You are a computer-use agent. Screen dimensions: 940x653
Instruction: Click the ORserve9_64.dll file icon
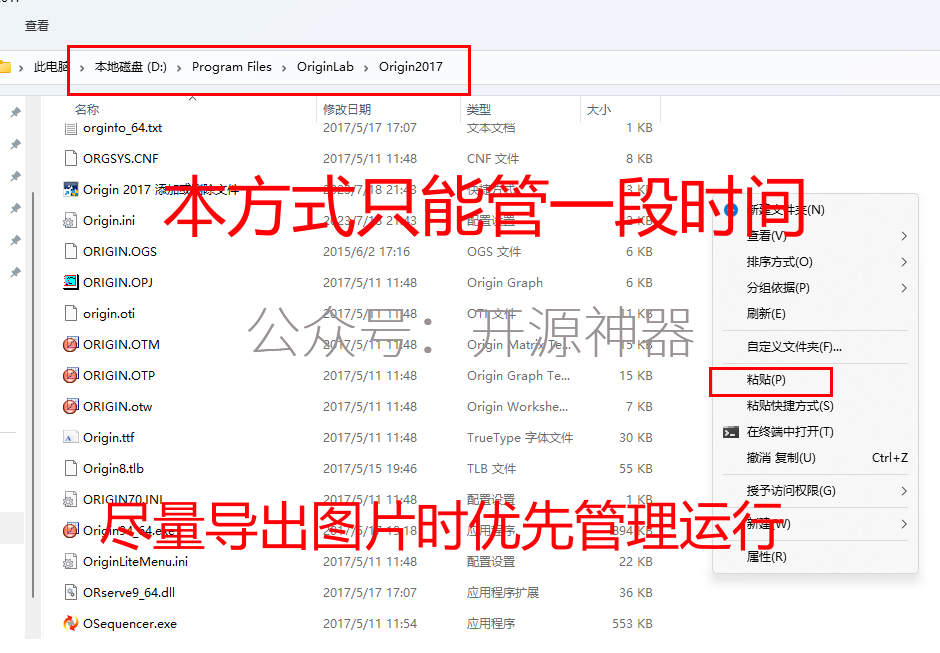pyautogui.click(x=71, y=592)
